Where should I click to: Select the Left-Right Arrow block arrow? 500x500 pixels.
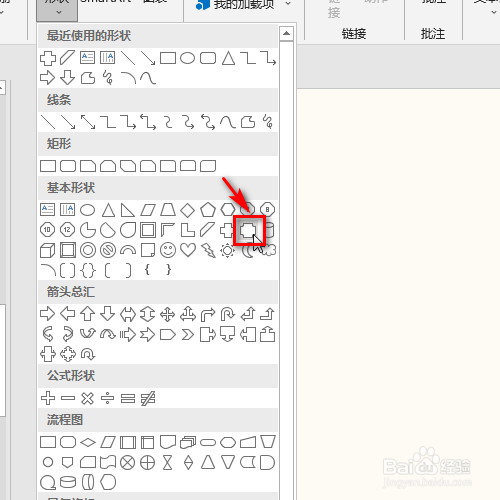(x=128, y=314)
